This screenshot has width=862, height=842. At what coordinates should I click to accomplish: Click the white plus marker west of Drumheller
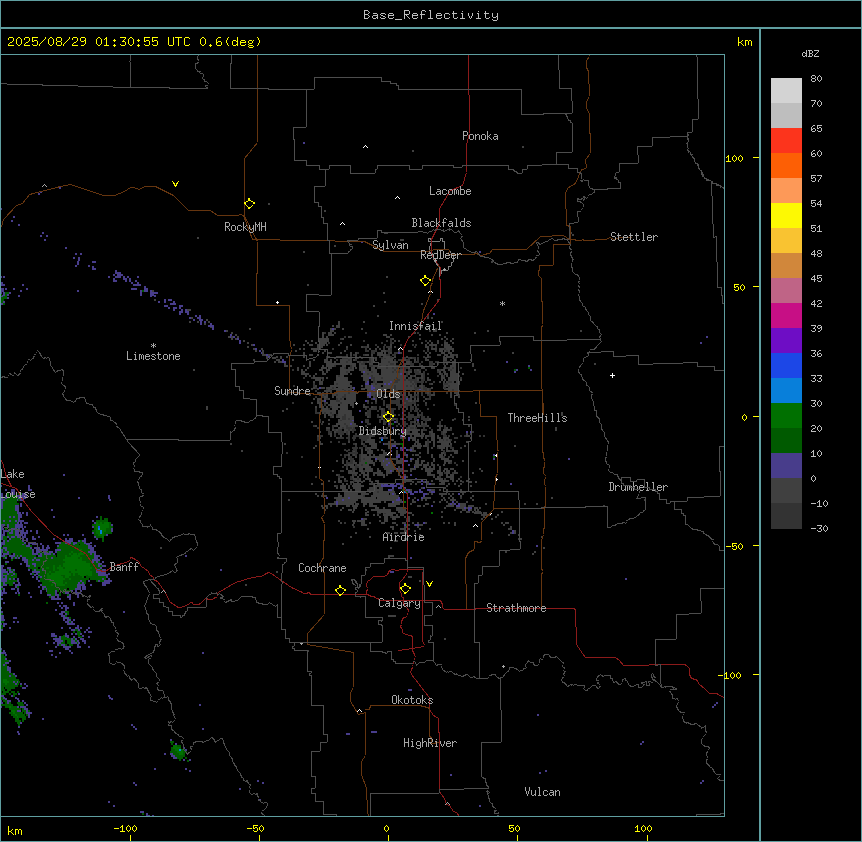(x=612, y=375)
